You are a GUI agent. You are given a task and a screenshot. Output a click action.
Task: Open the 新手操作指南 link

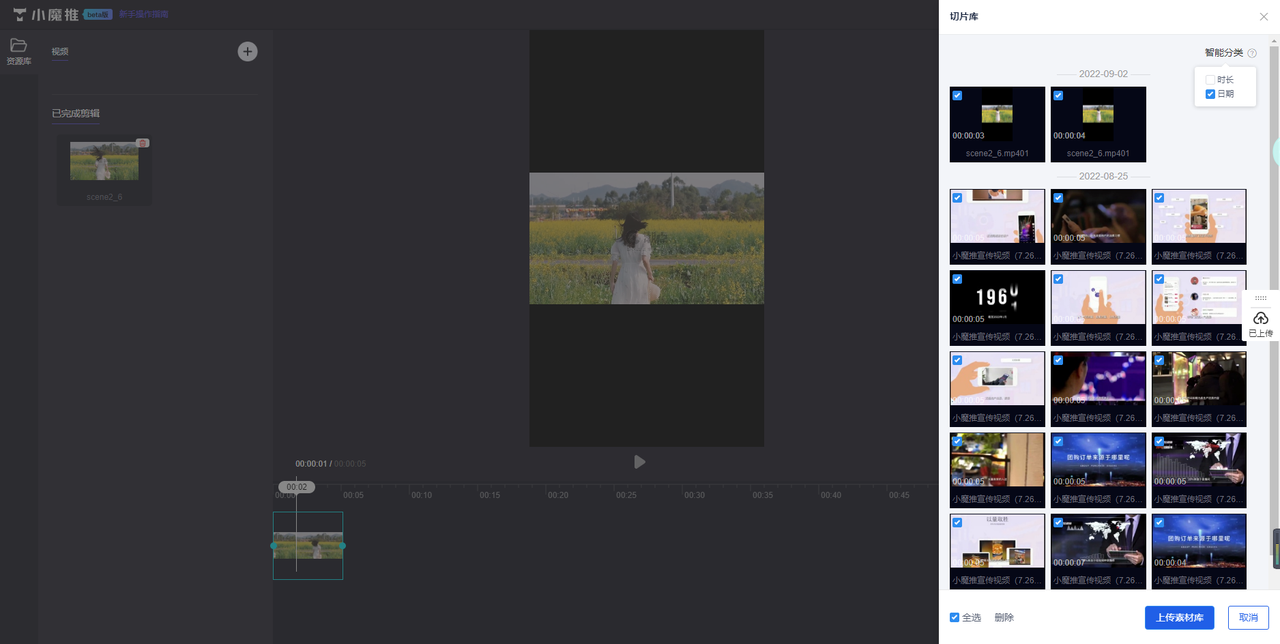(x=143, y=15)
